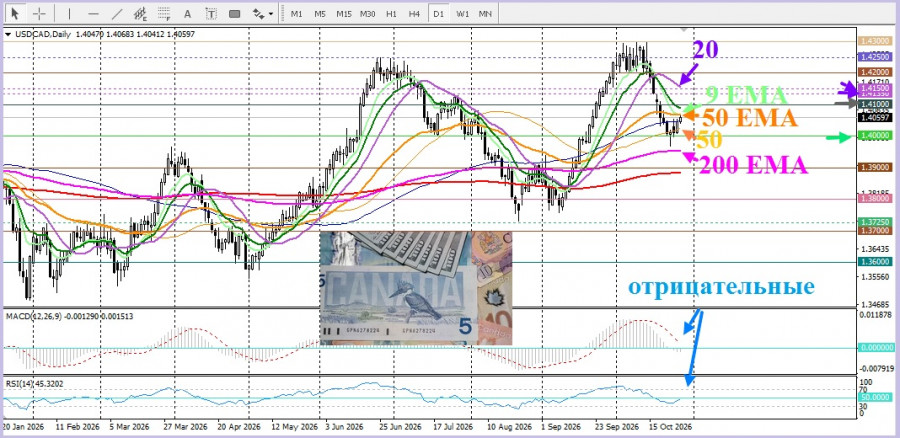Click the 1.37250 price level label
This screenshot has width=900, height=438.
click(874, 222)
